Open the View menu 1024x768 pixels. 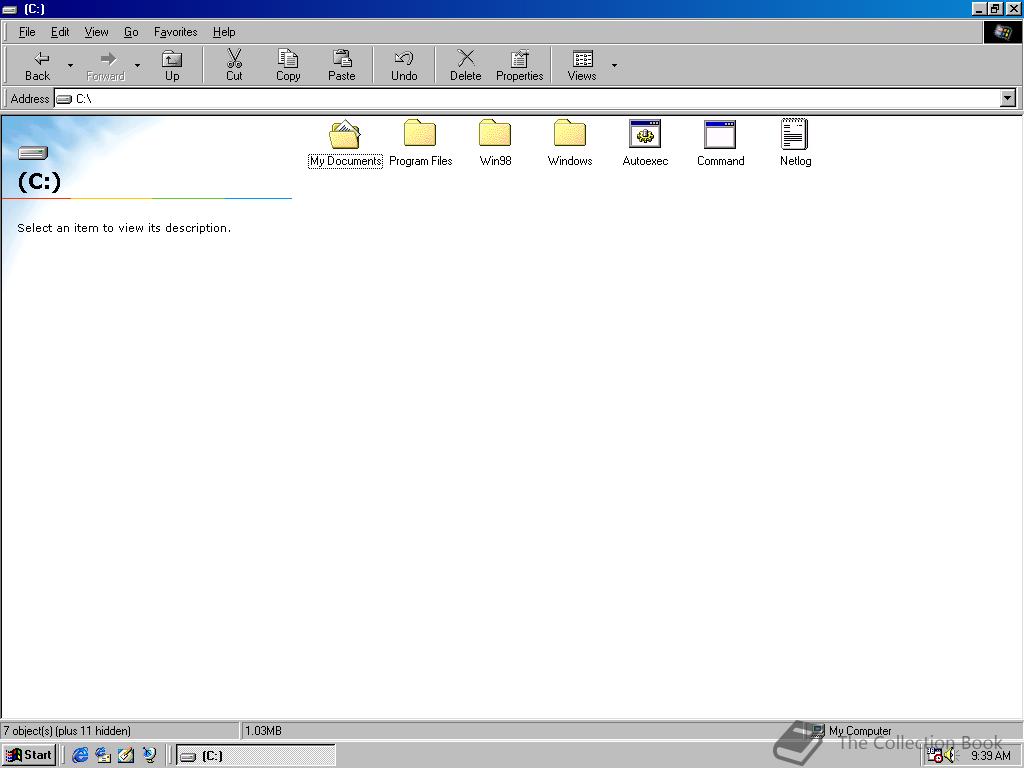(97, 32)
